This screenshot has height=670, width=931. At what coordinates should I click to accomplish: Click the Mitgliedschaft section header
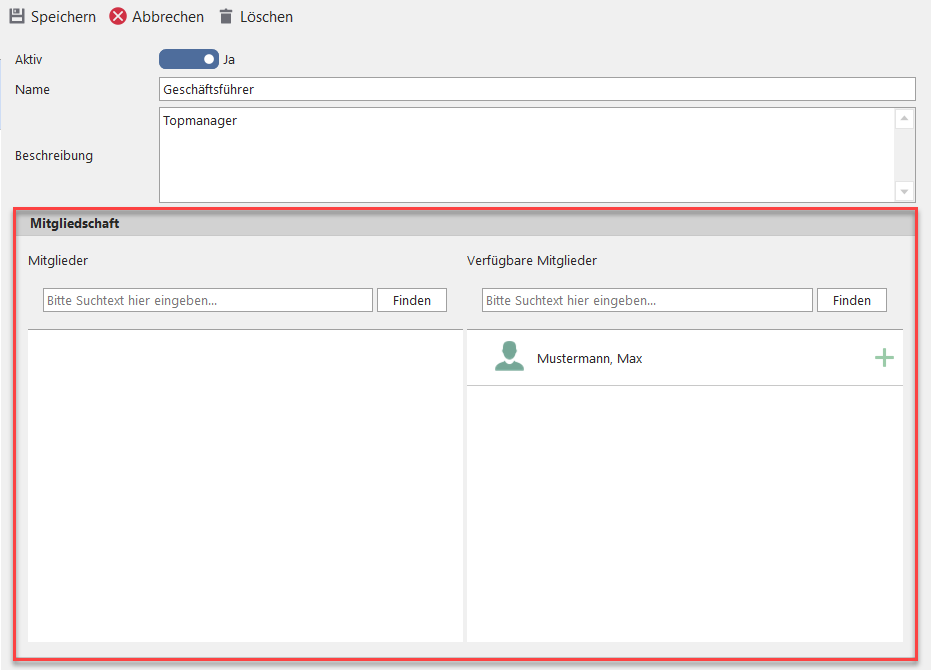pos(75,224)
